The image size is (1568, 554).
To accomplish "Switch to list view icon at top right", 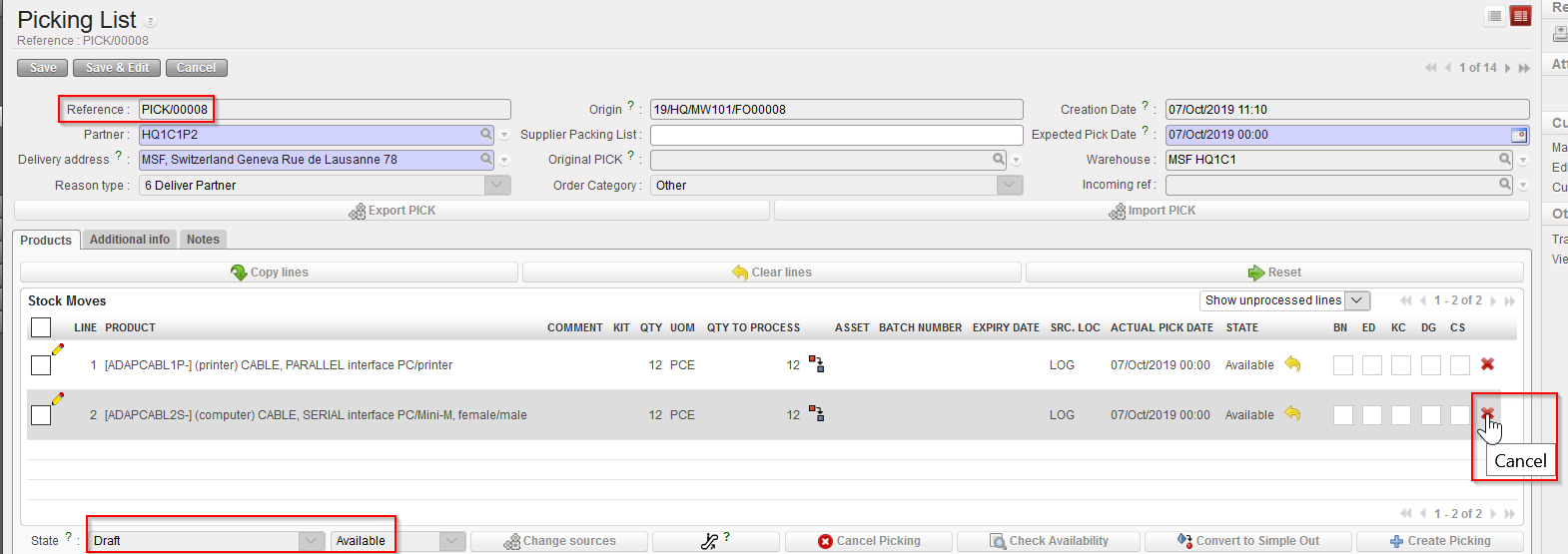I will pyautogui.click(x=1494, y=16).
